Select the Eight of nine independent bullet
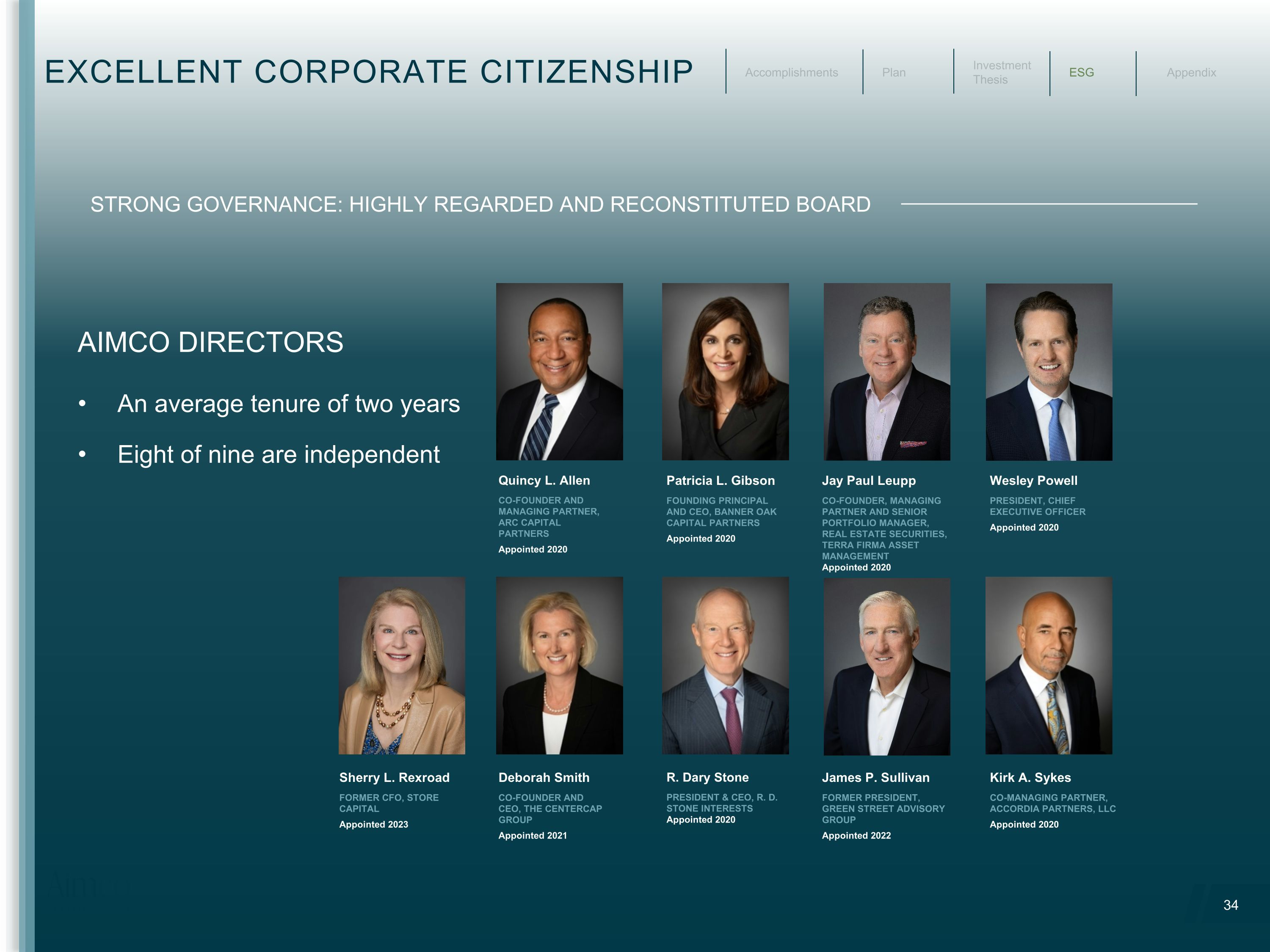Screen dimensions: 1270x952 [279, 454]
